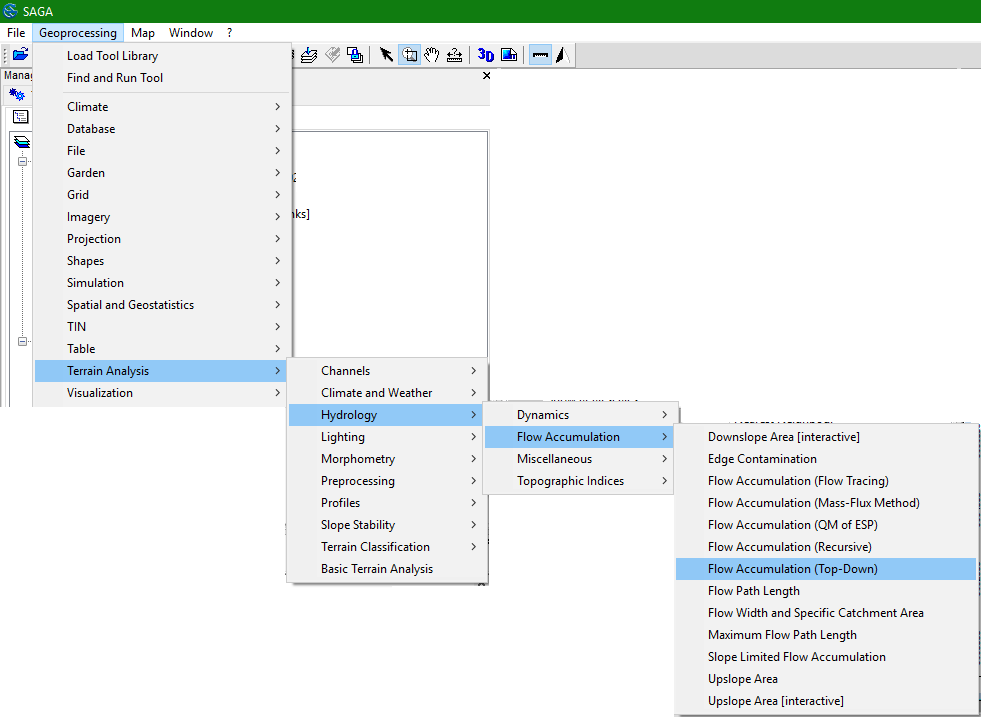The width and height of the screenshot is (981, 717).
Task: Click the stacked layers data icon
Action: 22,142
